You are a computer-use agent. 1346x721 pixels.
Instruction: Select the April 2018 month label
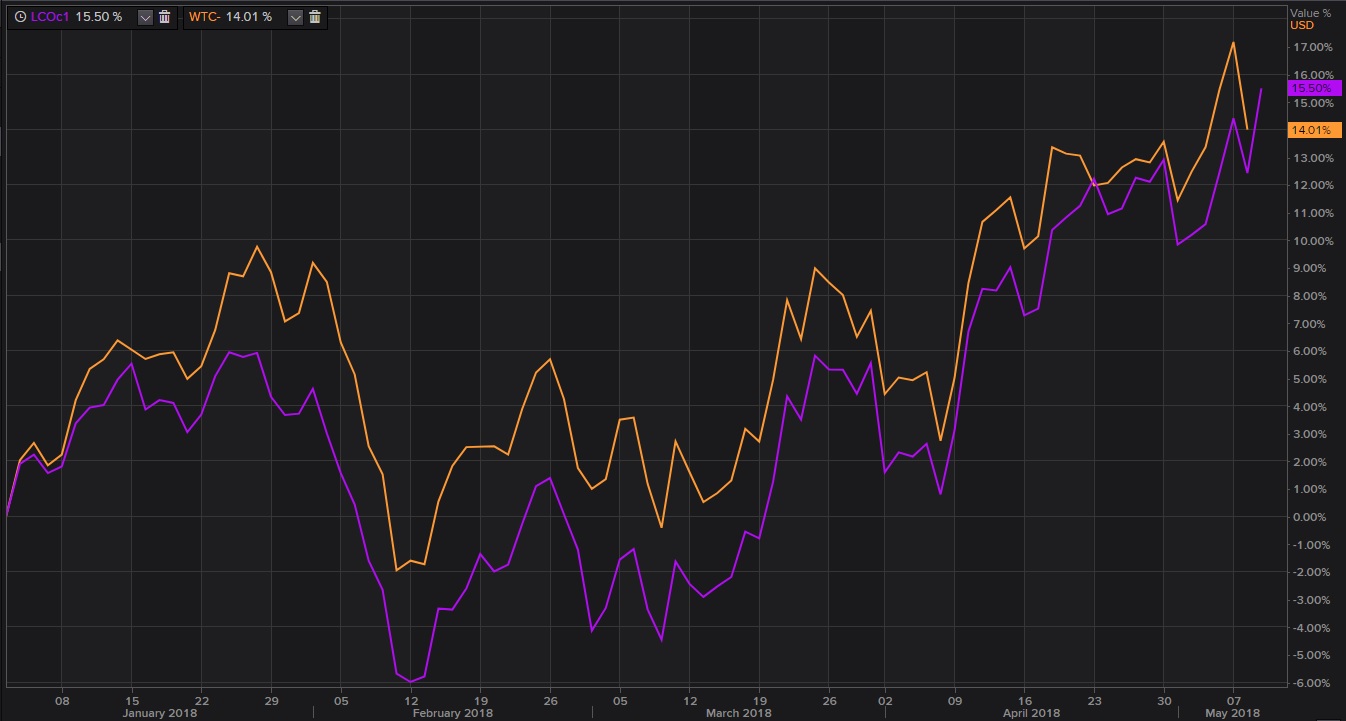(1031, 713)
